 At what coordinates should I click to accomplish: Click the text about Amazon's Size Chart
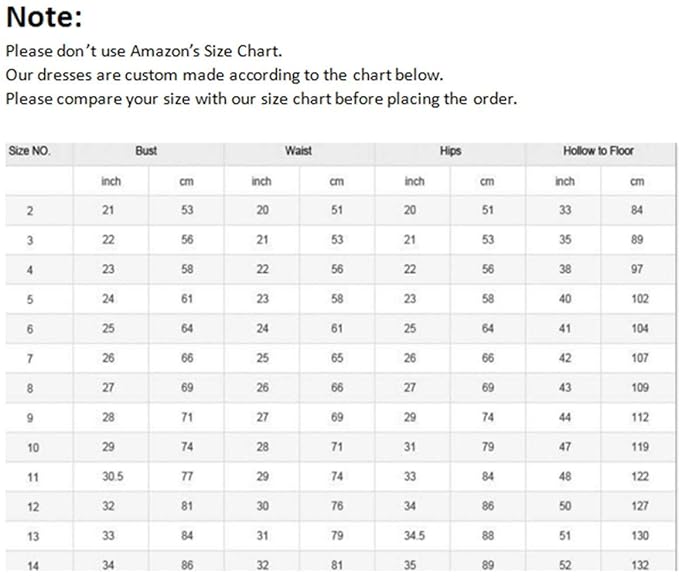[144, 51]
